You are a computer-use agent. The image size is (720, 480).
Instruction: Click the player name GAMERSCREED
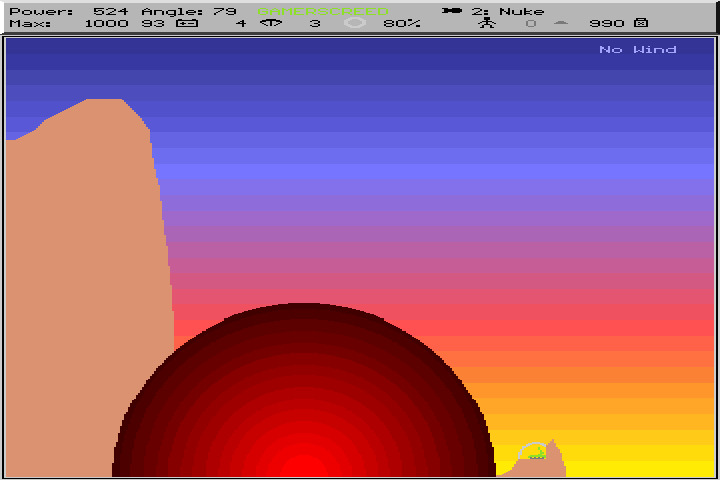tap(323, 11)
